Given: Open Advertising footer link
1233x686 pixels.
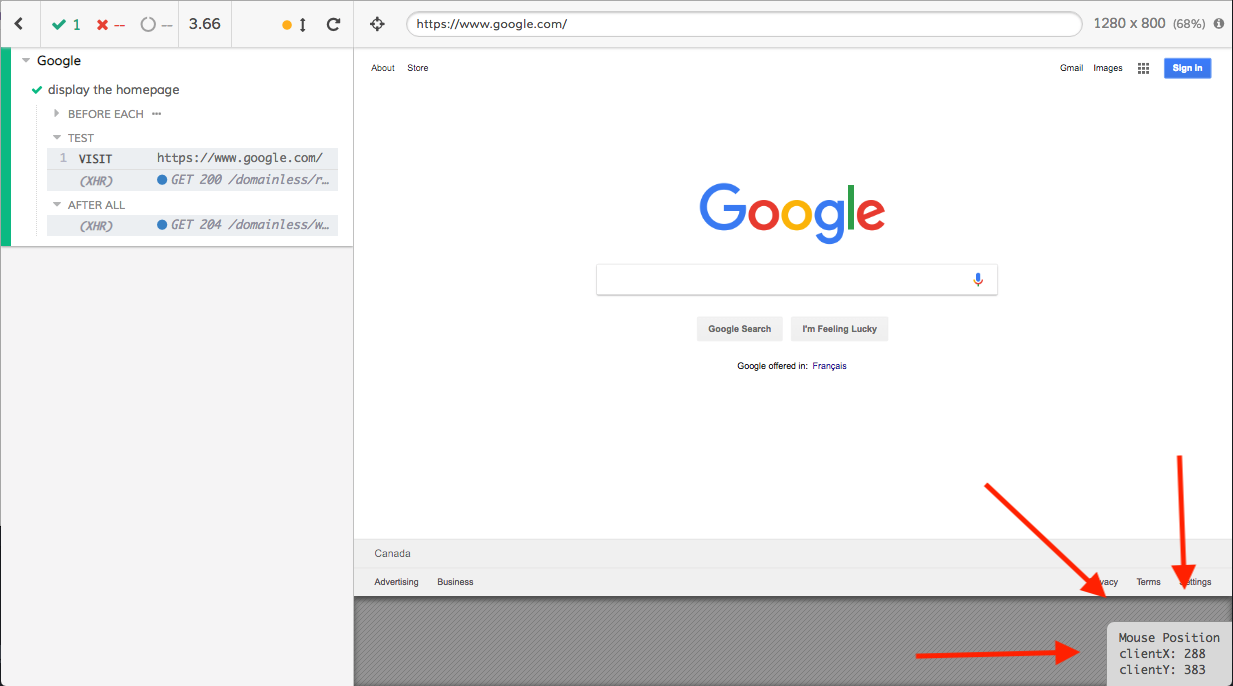Looking at the screenshot, I should pyautogui.click(x=396, y=582).
